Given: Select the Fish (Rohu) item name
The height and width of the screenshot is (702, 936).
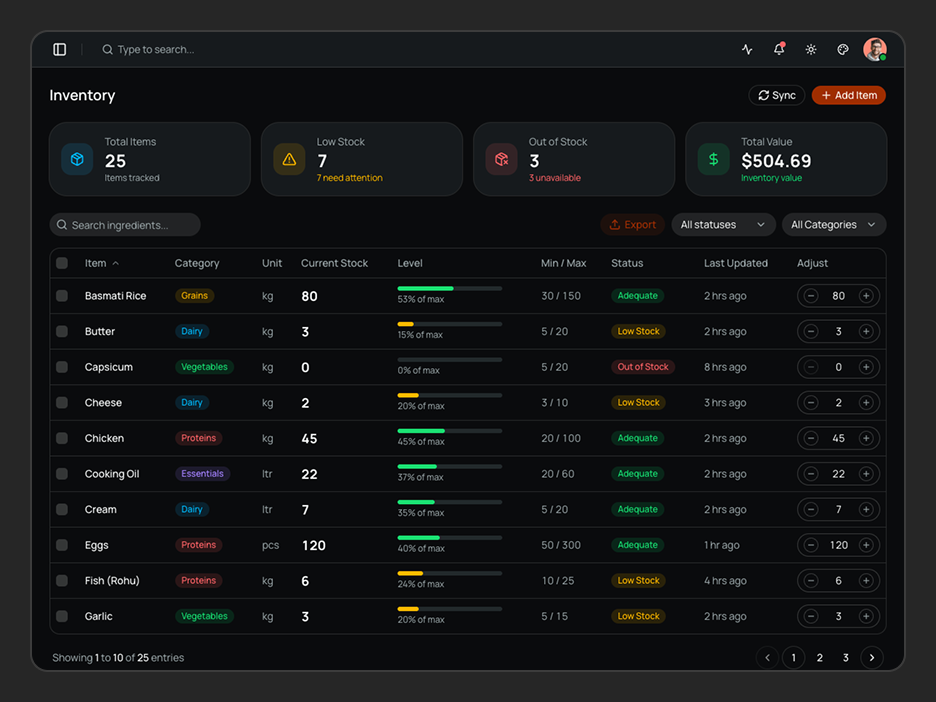Looking at the screenshot, I should pyautogui.click(x=112, y=581).
